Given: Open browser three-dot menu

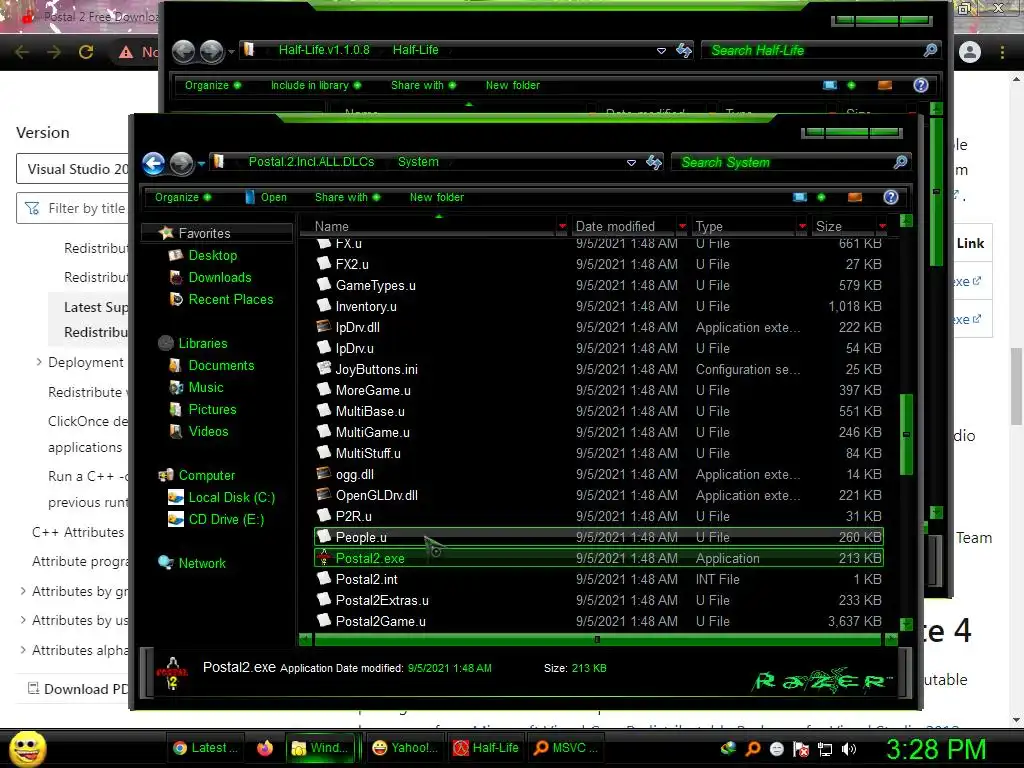Looking at the screenshot, I should [1002, 52].
